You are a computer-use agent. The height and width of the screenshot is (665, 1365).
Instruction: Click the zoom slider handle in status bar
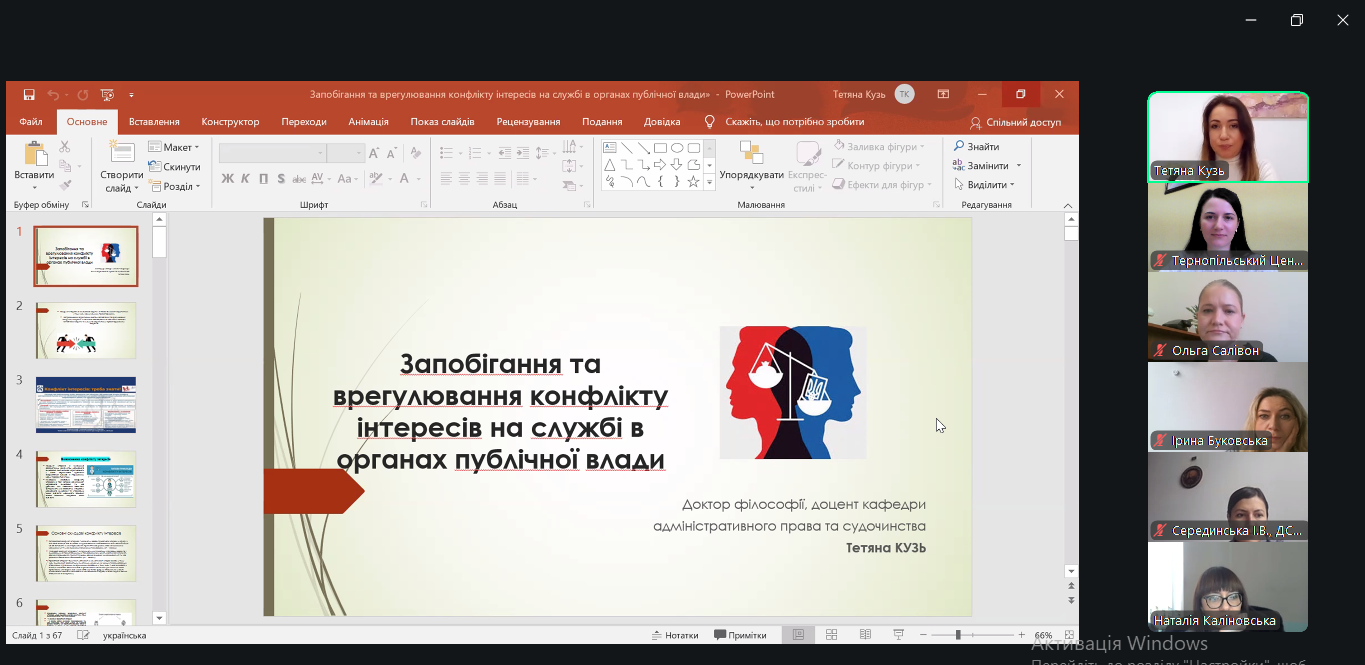[958, 635]
